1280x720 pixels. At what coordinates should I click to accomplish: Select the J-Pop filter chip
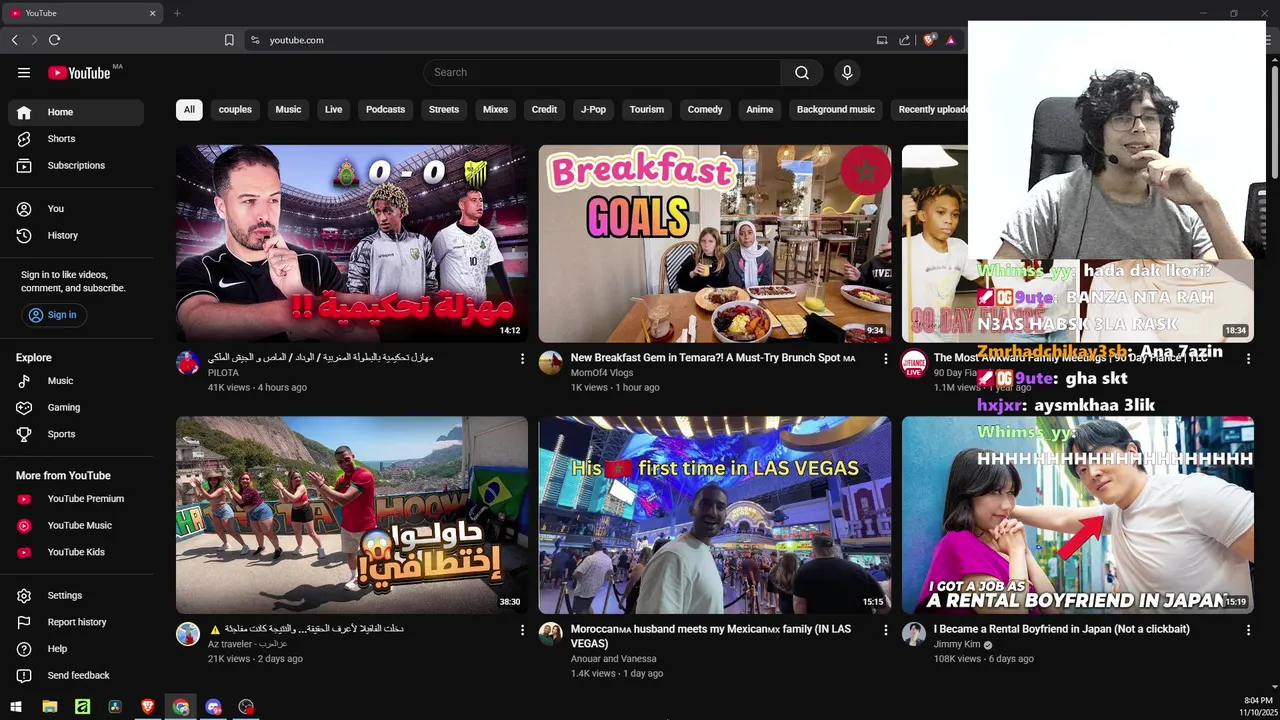(593, 109)
